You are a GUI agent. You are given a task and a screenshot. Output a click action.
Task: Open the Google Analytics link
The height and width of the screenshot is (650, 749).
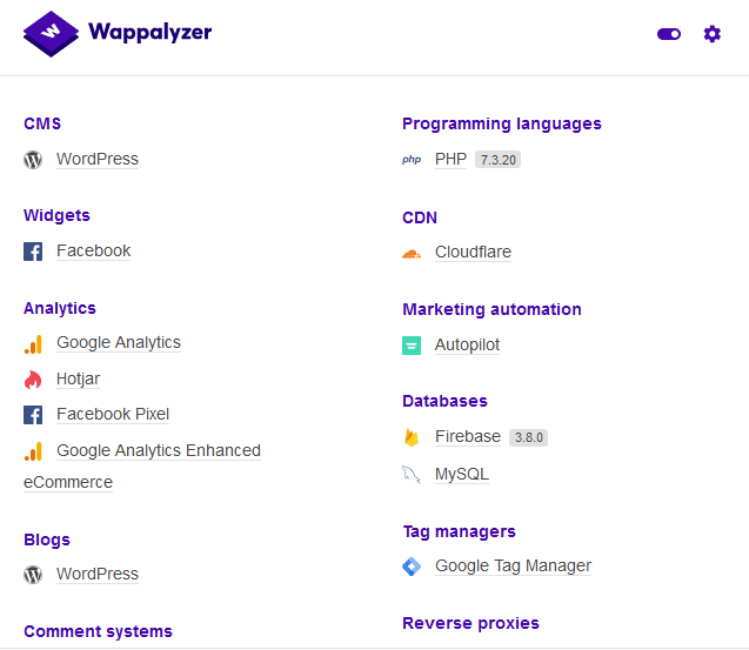coord(118,342)
